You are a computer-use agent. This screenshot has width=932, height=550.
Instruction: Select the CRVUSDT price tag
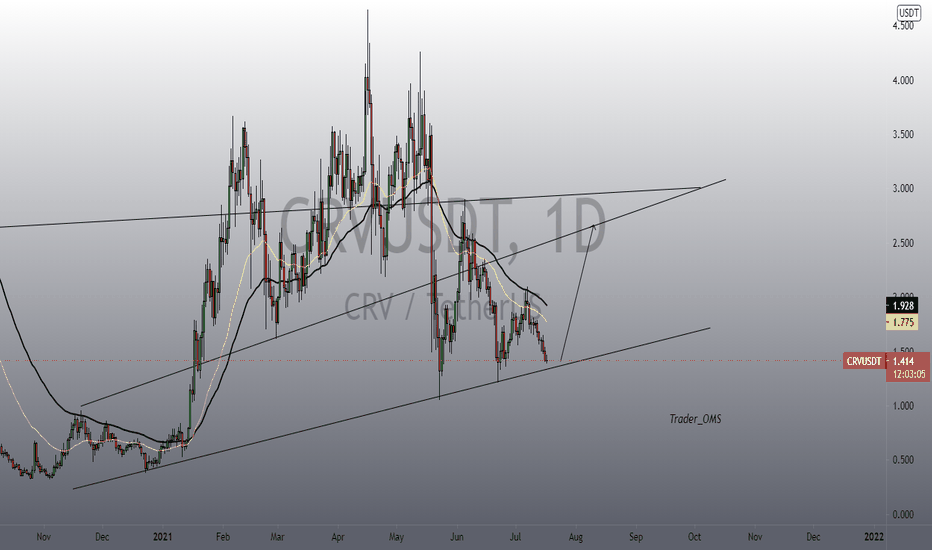pos(864,361)
